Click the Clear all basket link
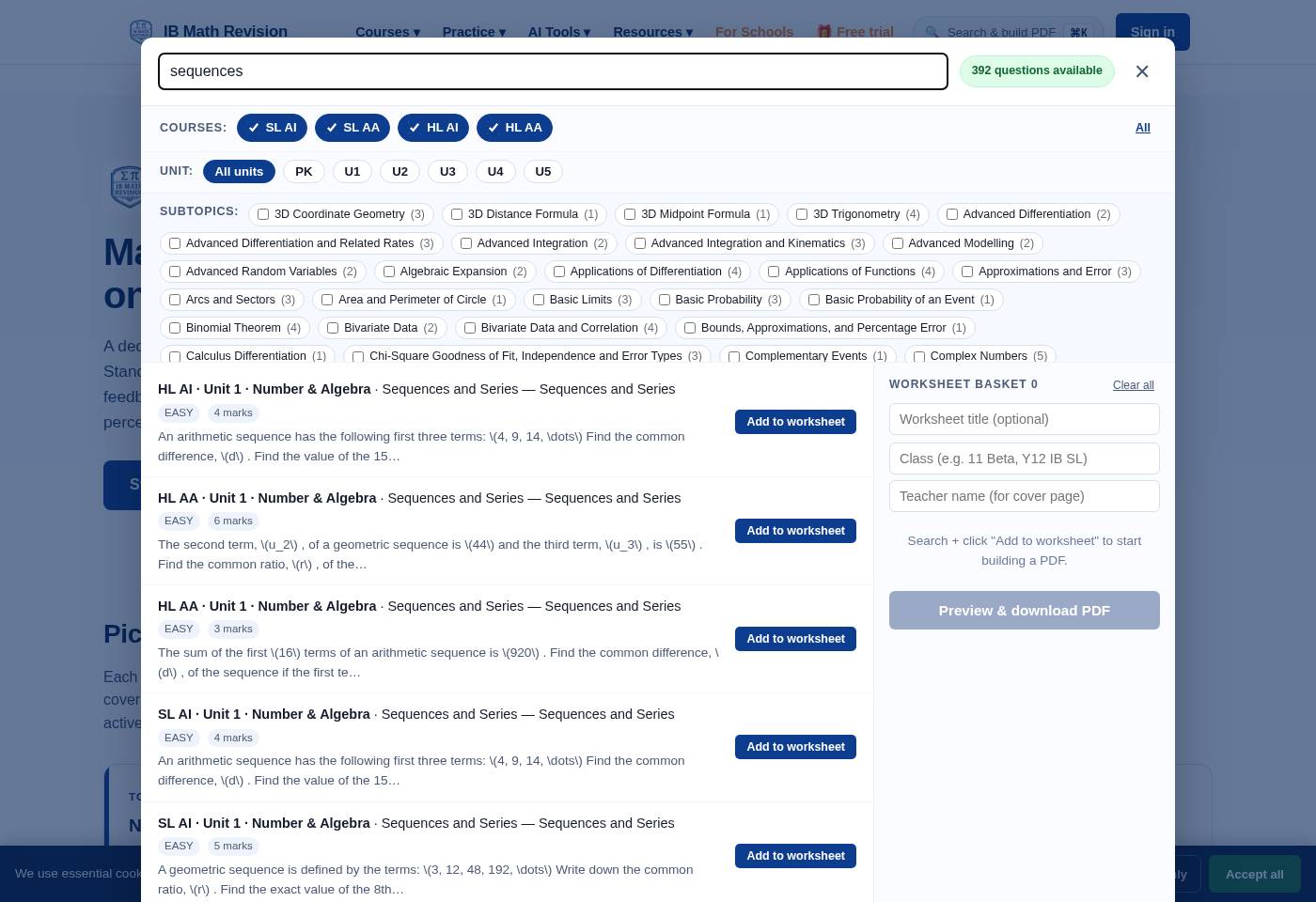The height and width of the screenshot is (902, 1316). pos(1134,385)
